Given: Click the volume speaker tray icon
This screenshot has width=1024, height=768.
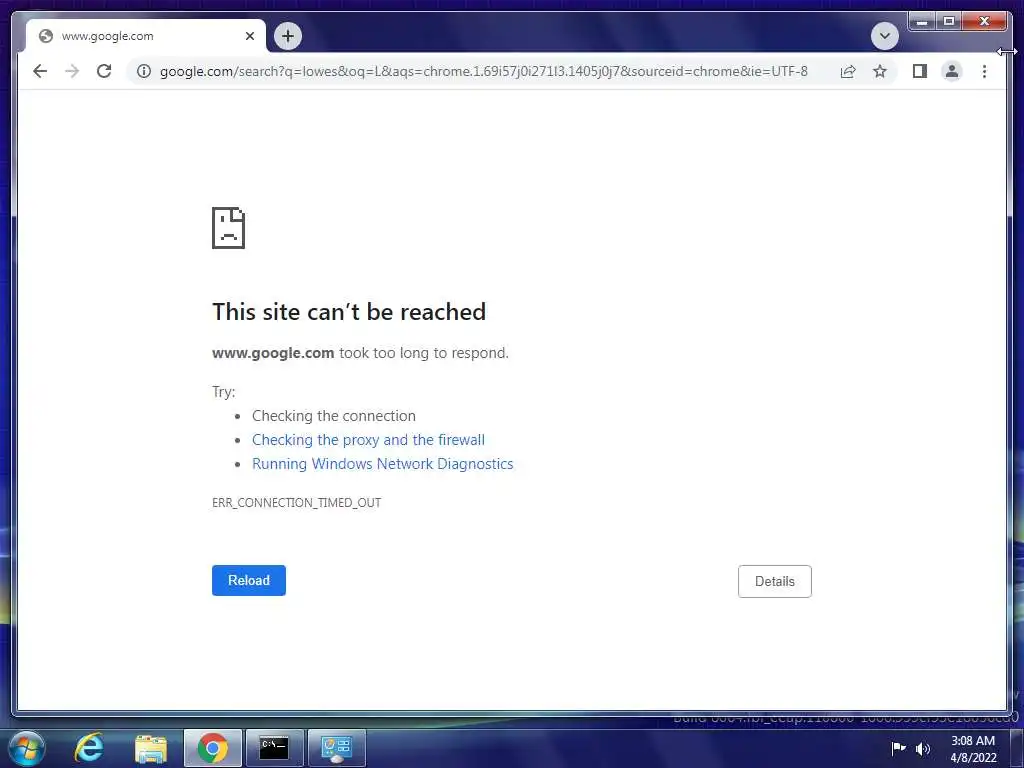Looking at the screenshot, I should [x=923, y=748].
